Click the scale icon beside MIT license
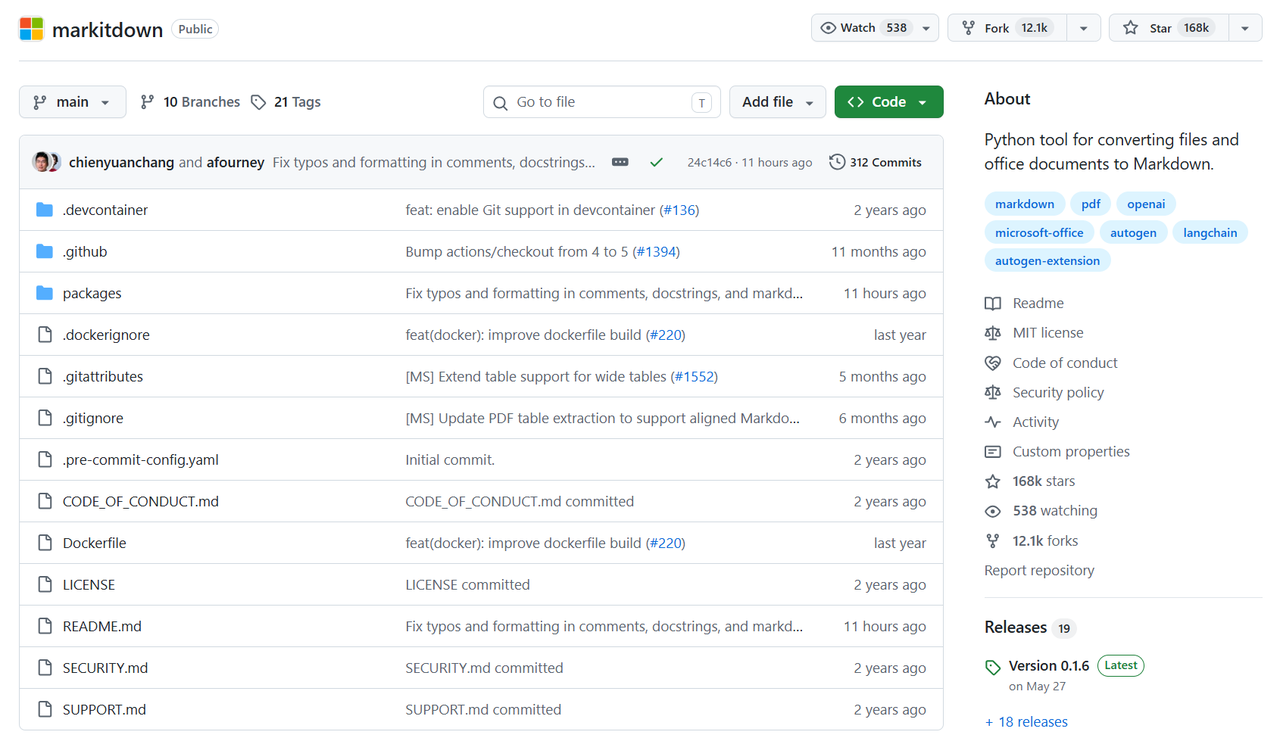This screenshot has height=738, width=1280. tap(993, 333)
